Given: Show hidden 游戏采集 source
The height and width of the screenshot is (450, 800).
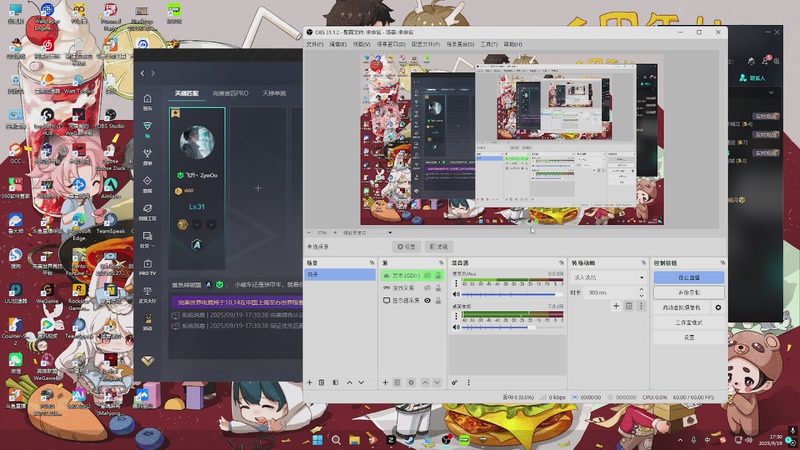Looking at the screenshot, I should 428,288.
